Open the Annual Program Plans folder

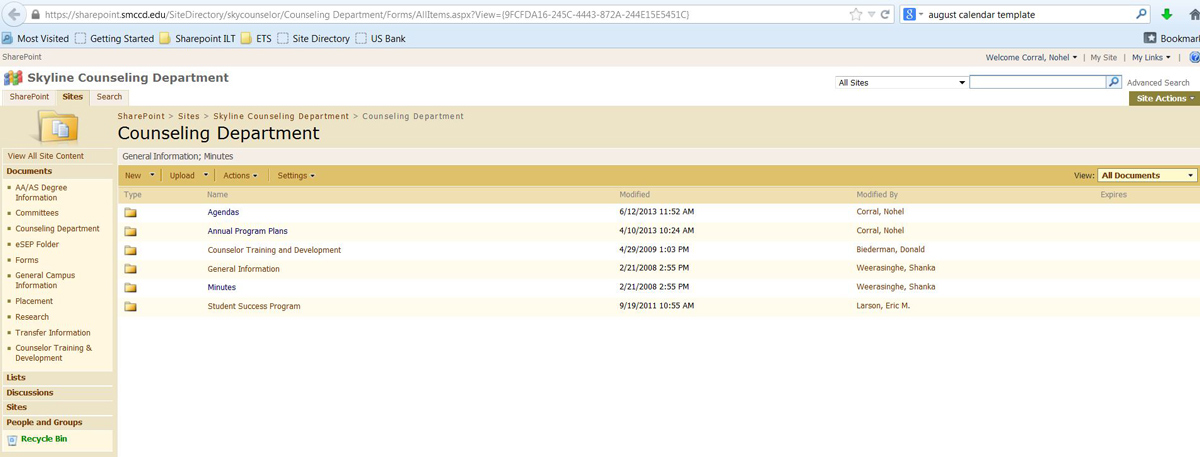(x=247, y=231)
